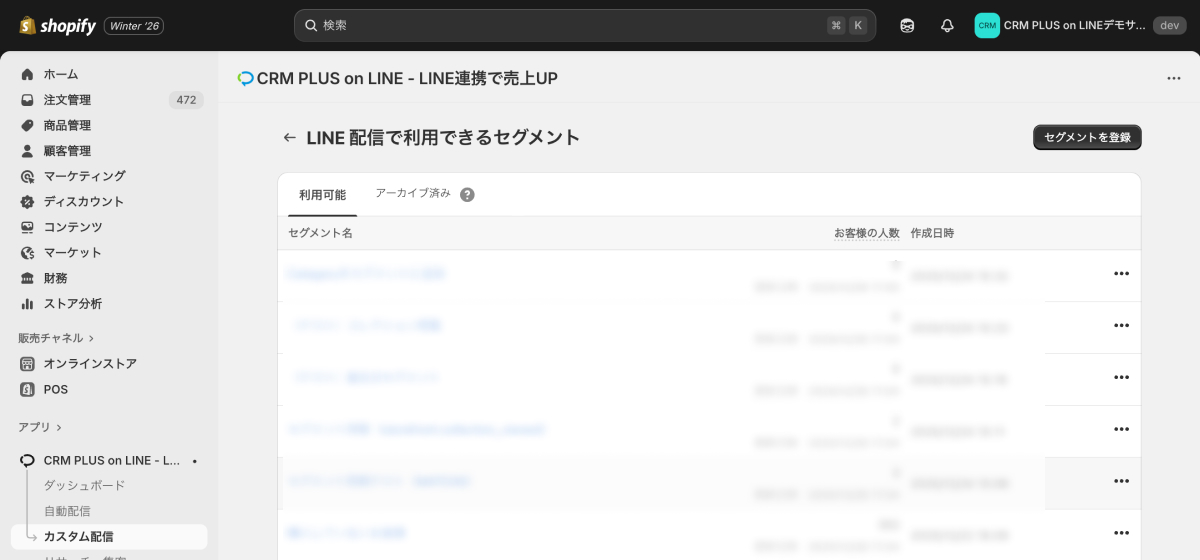1200x560 pixels.
Task: Click the online store icon
Action: pyautogui.click(x=27, y=364)
